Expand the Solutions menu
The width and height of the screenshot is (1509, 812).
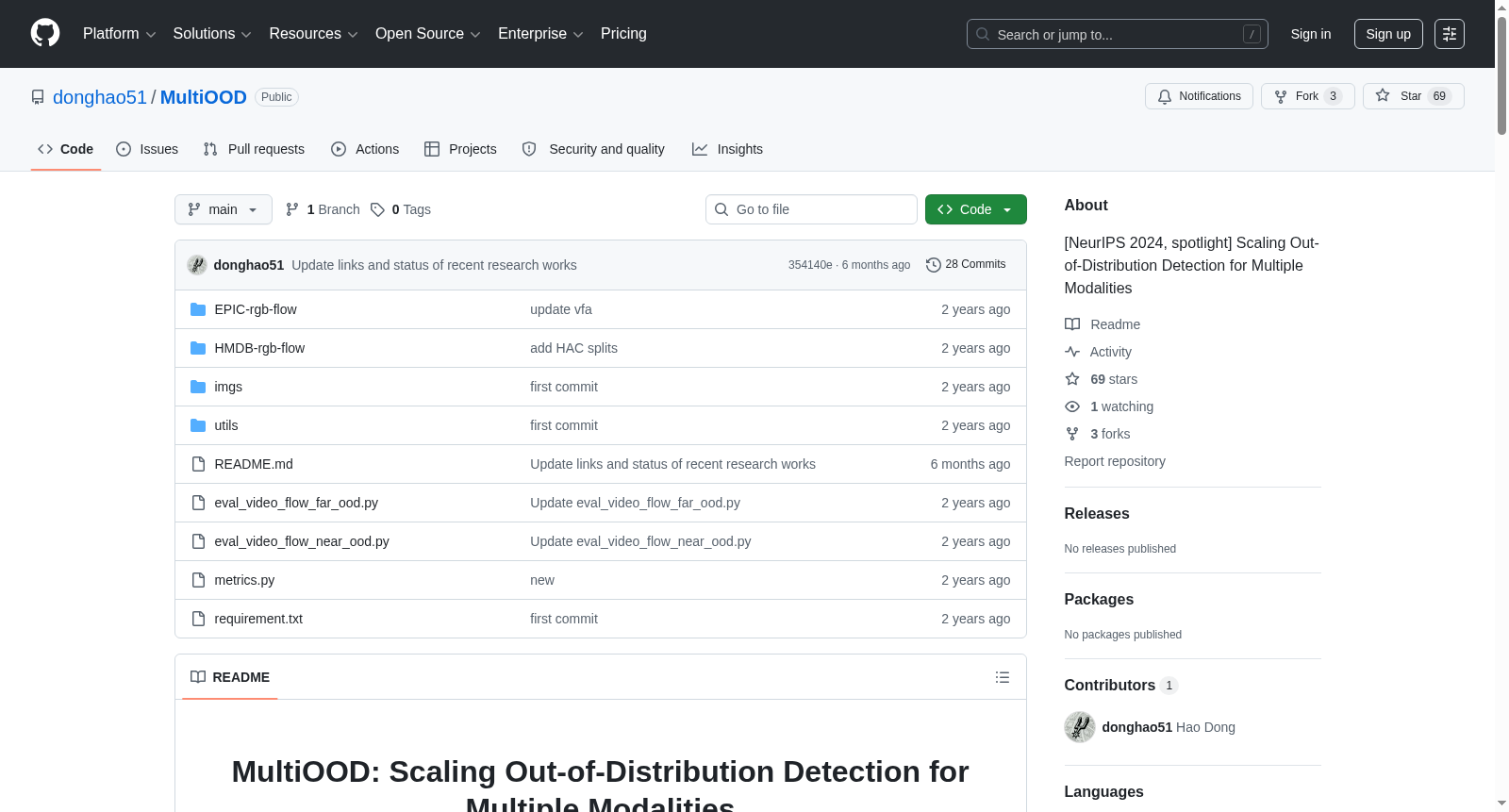[x=212, y=34]
